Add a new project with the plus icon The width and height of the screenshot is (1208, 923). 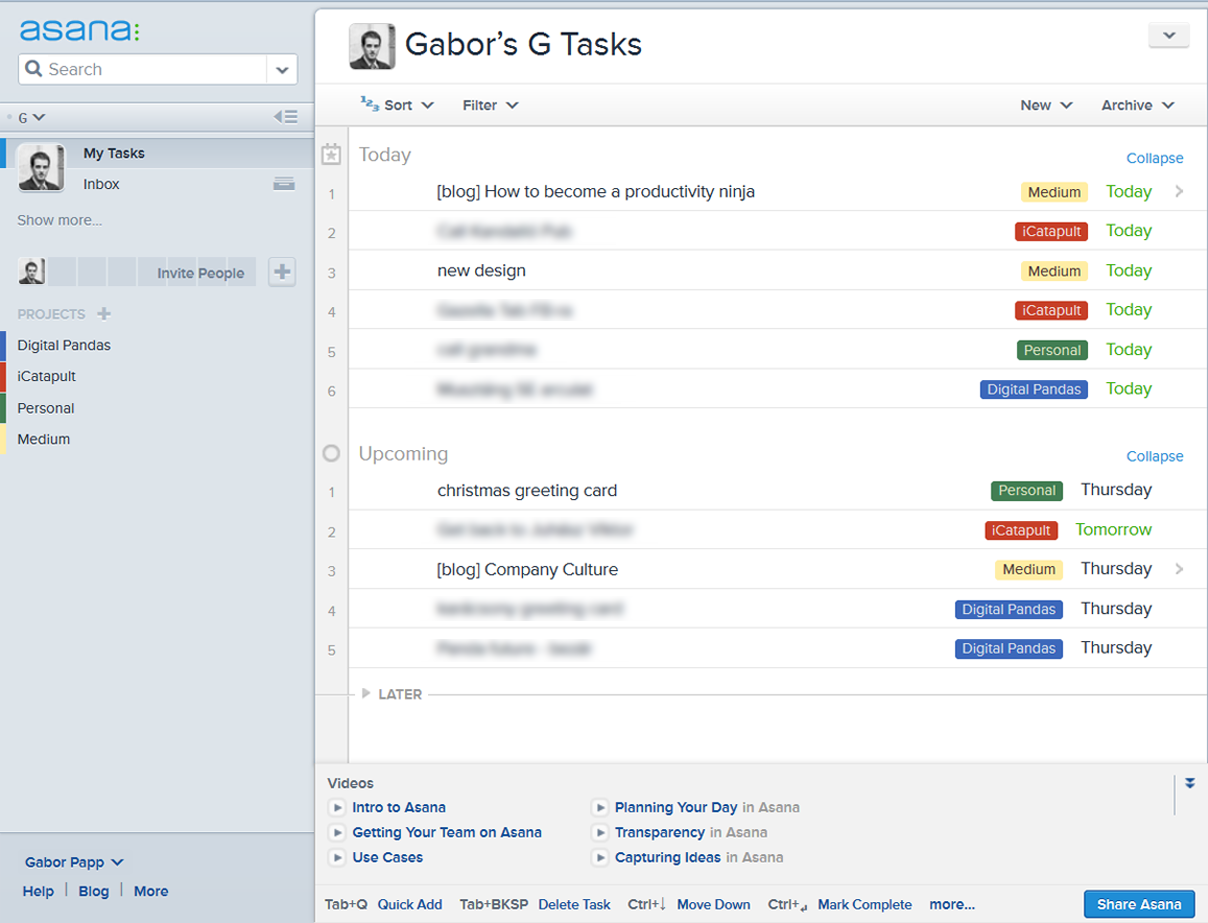(104, 314)
